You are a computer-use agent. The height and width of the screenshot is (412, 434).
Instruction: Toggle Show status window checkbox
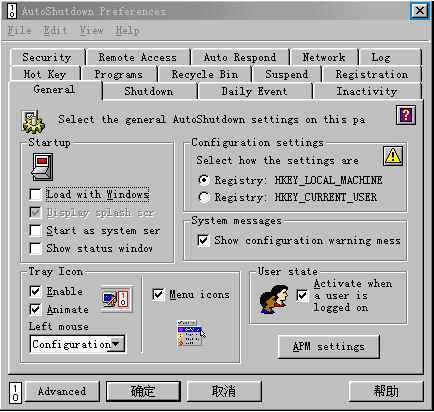(35, 248)
